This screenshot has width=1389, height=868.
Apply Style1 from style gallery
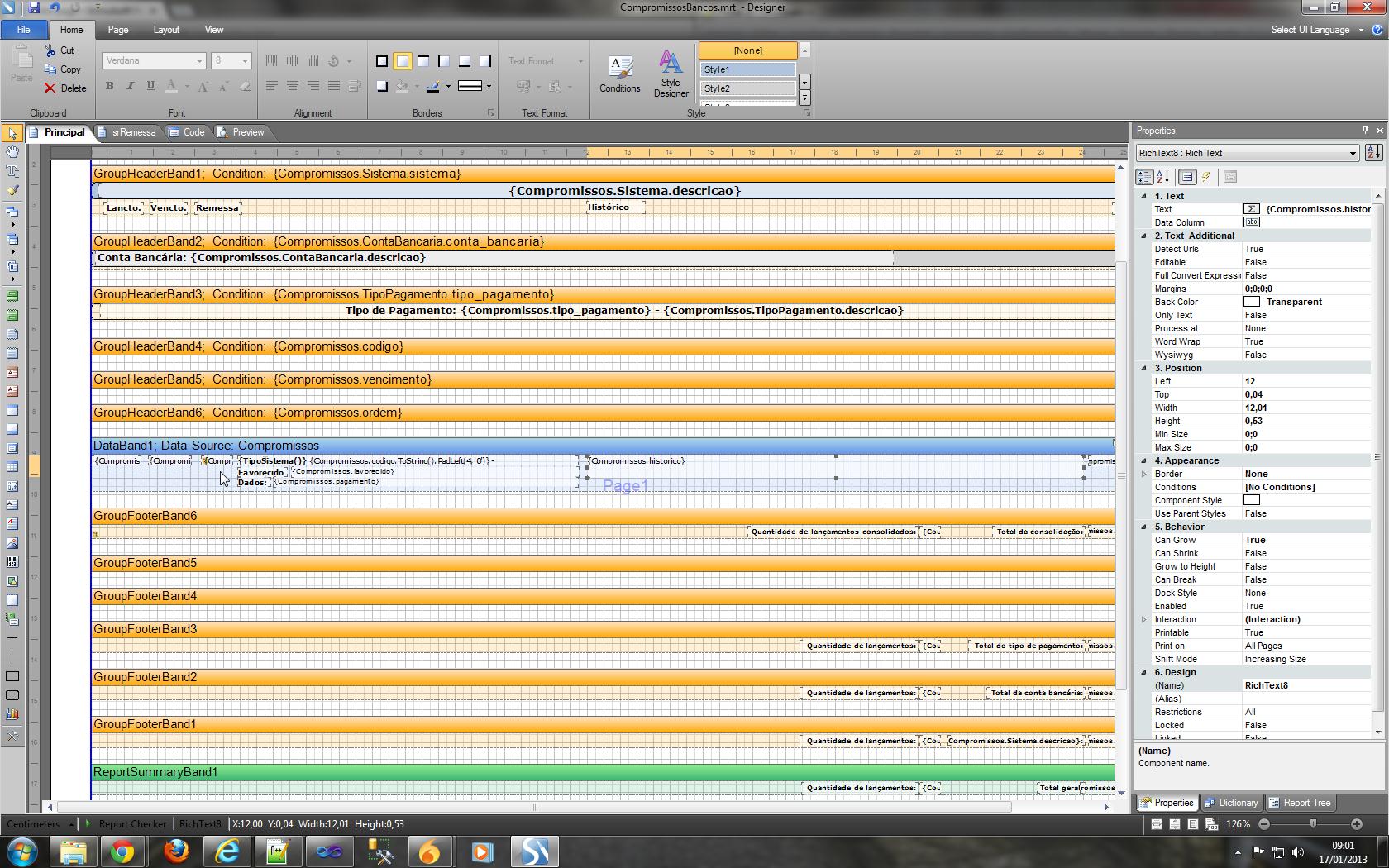[748, 69]
